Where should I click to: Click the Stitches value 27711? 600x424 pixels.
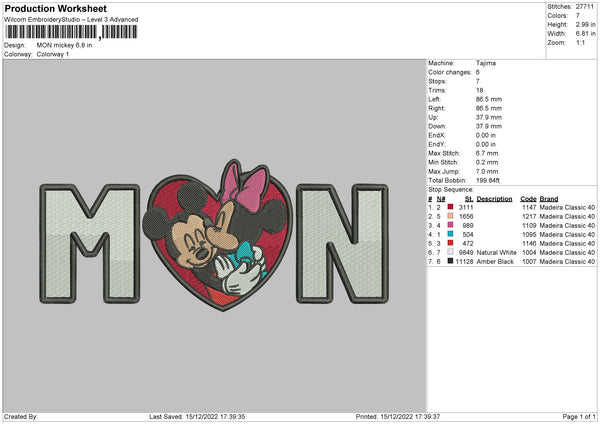[x=585, y=7]
